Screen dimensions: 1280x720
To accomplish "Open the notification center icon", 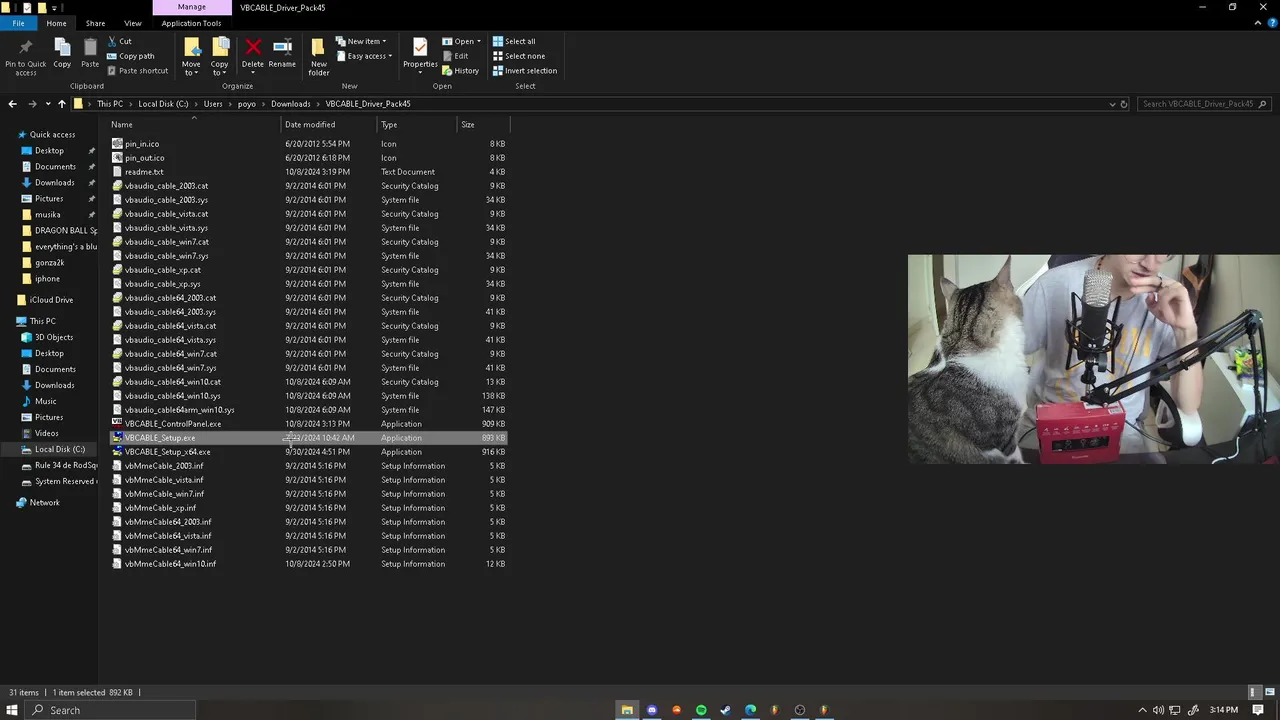I will [x=1259, y=710].
